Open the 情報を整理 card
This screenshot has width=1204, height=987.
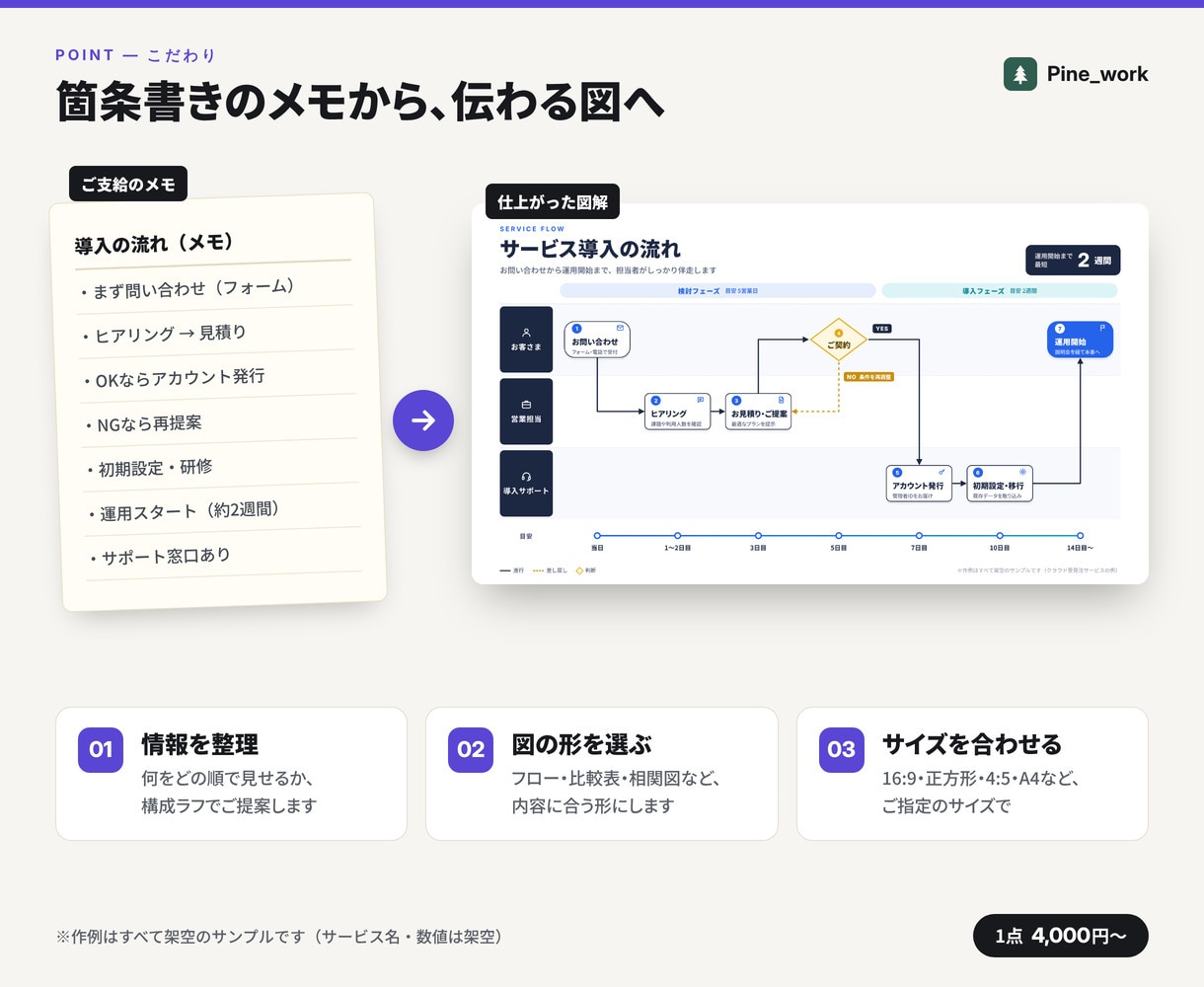tap(231, 774)
